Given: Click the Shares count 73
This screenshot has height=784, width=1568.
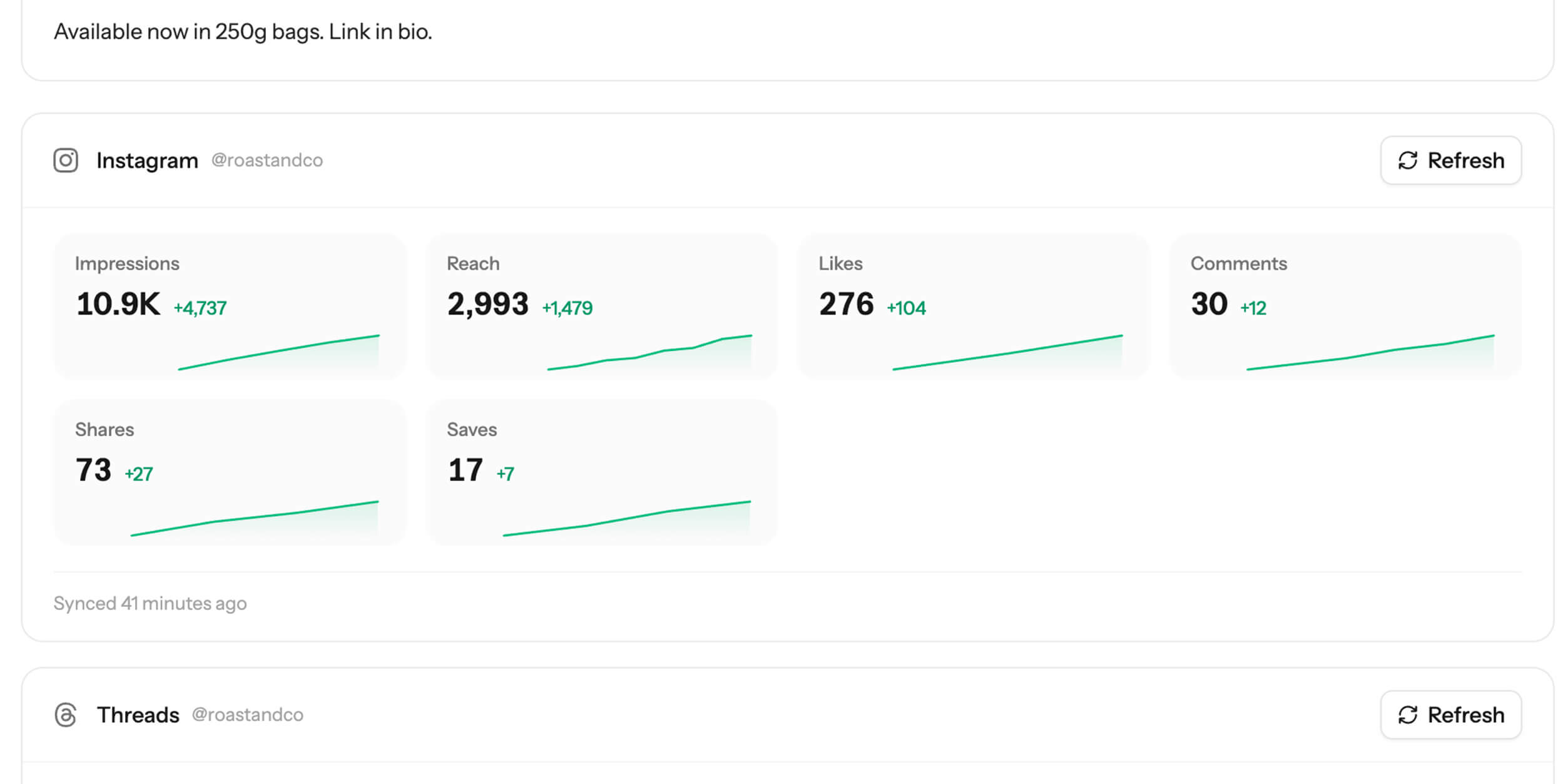Looking at the screenshot, I should point(93,470).
